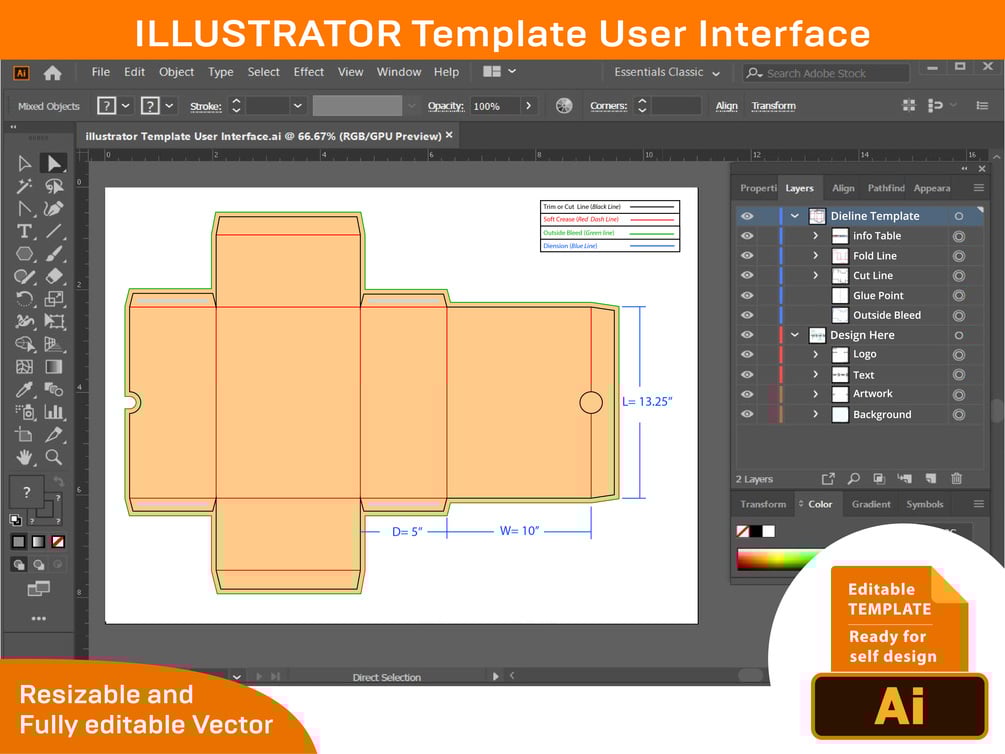Open the Gradient panel tab

(x=870, y=504)
